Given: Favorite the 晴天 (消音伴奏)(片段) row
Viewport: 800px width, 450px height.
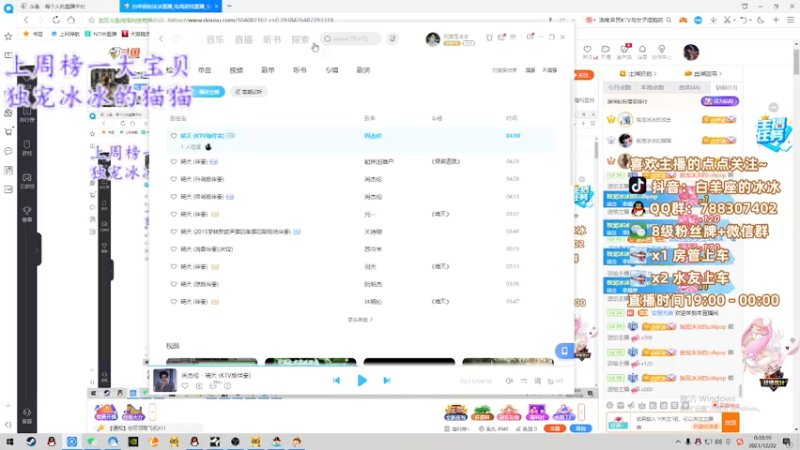Looking at the screenshot, I should point(173,249).
